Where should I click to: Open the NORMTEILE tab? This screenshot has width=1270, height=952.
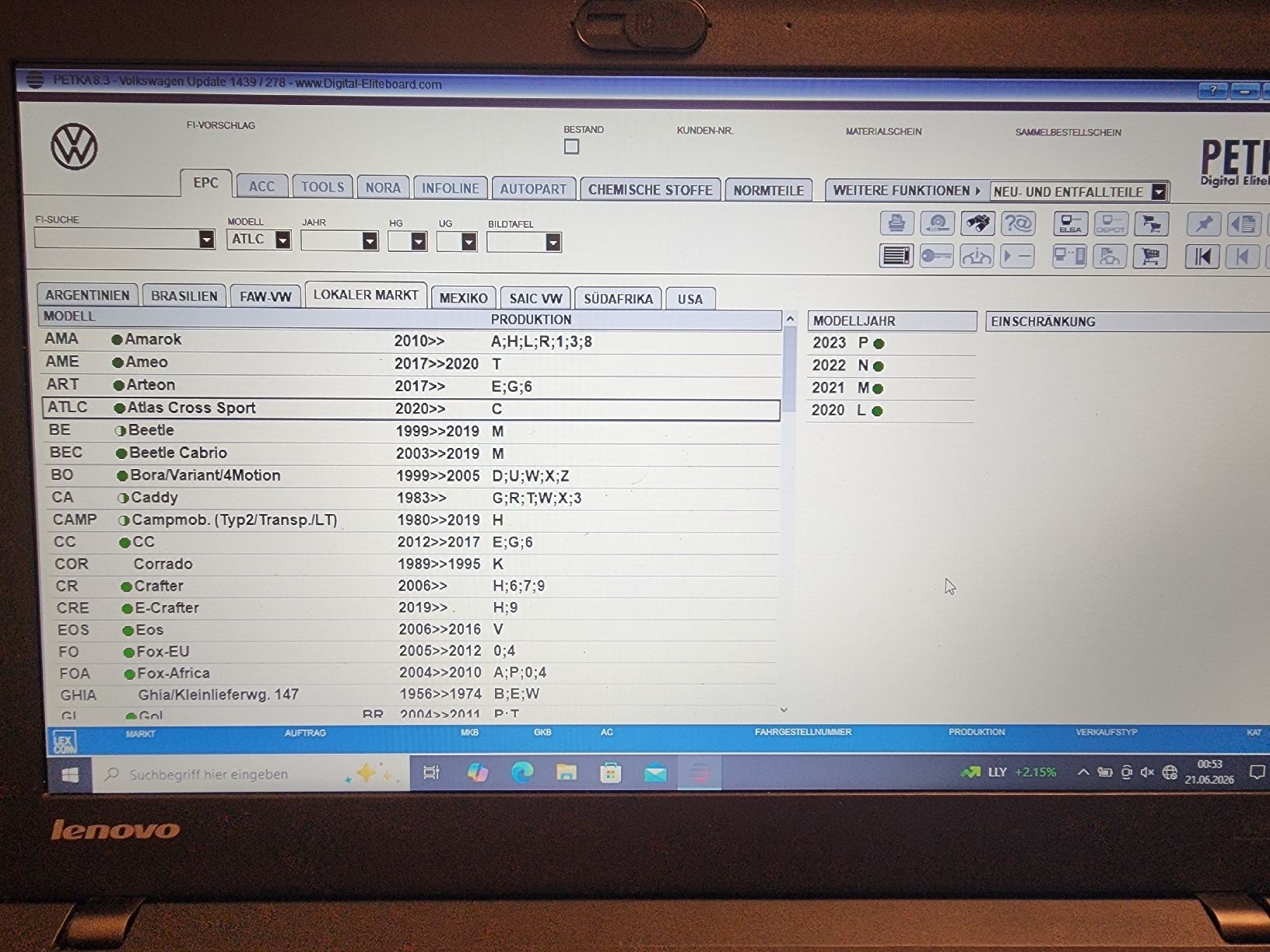click(768, 191)
